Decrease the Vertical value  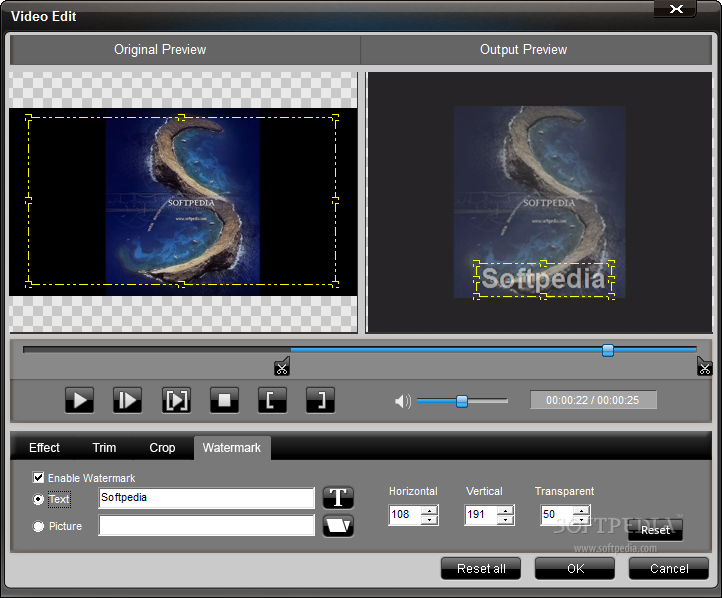pos(506,520)
